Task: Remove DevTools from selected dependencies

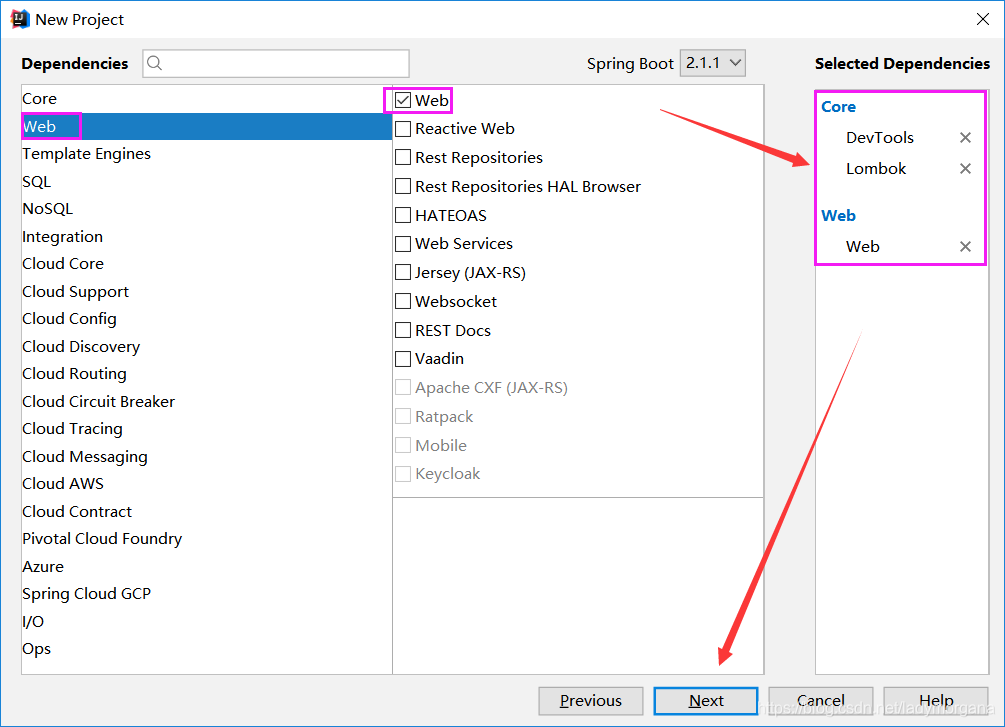Action: [x=965, y=138]
